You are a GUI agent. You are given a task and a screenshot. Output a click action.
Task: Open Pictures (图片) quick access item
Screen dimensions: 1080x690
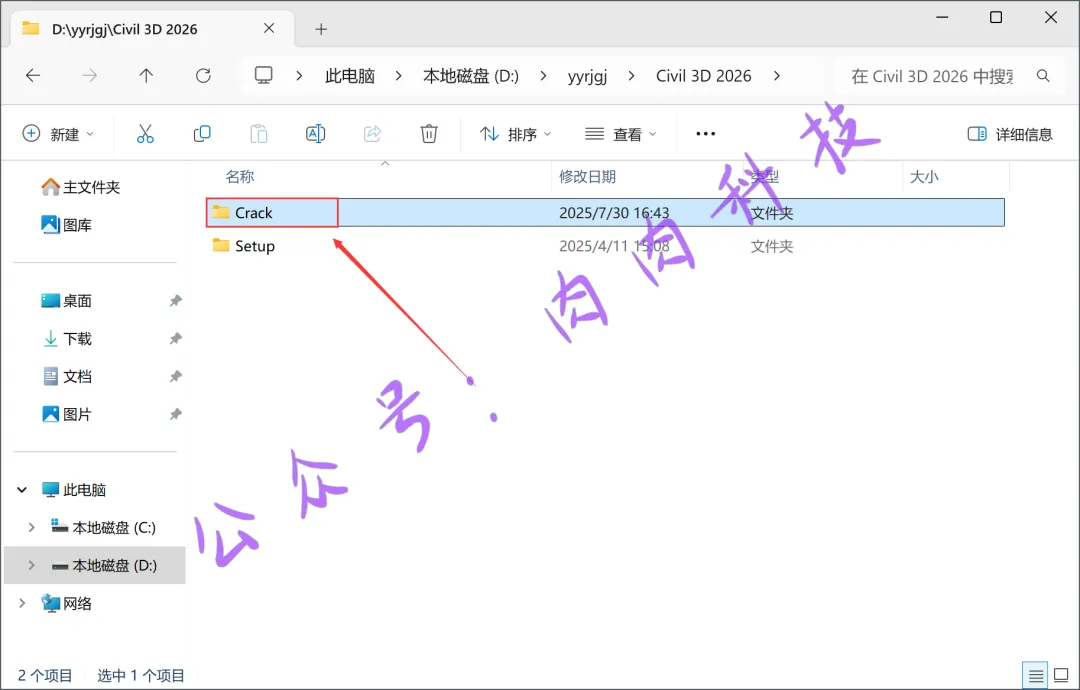pos(67,415)
